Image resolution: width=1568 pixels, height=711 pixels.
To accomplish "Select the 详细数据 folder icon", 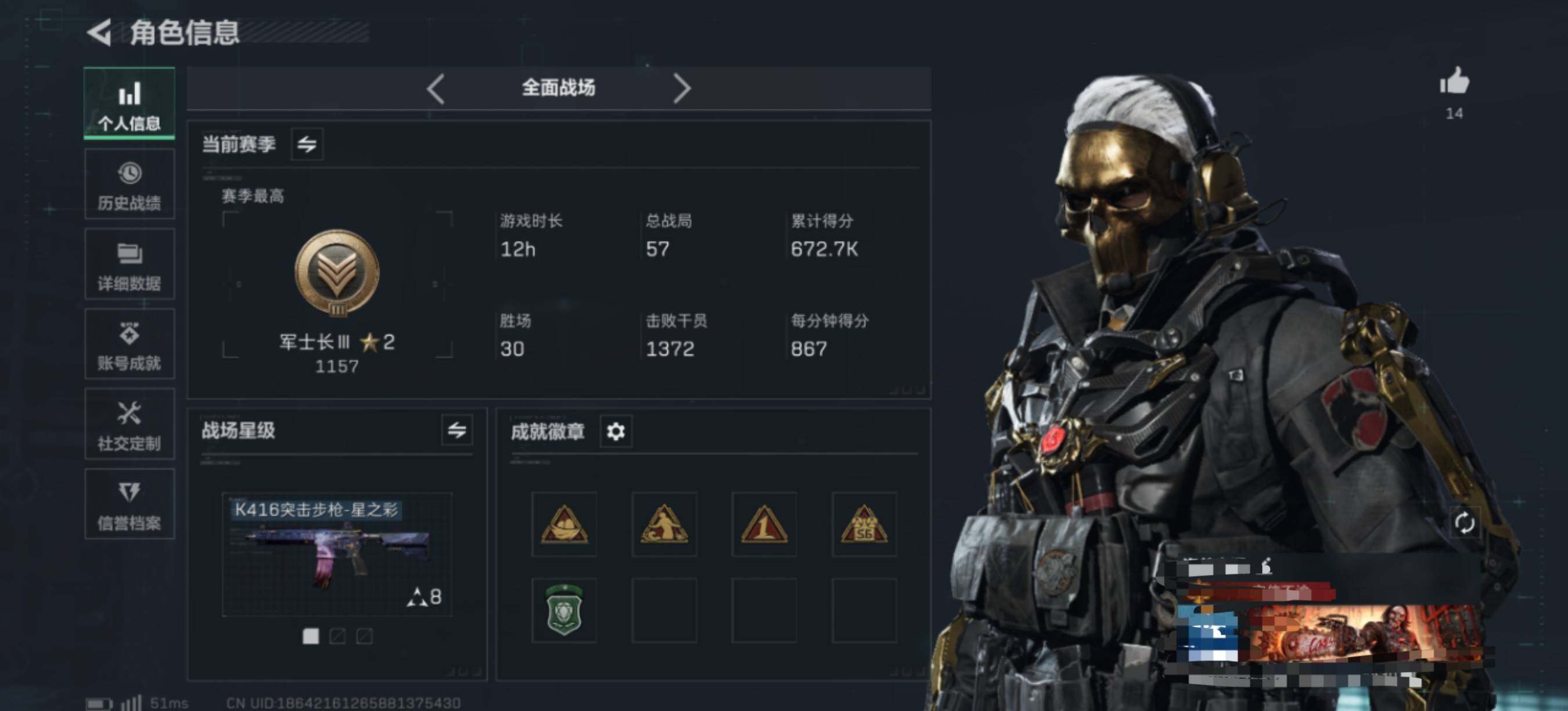I will tap(130, 253).
